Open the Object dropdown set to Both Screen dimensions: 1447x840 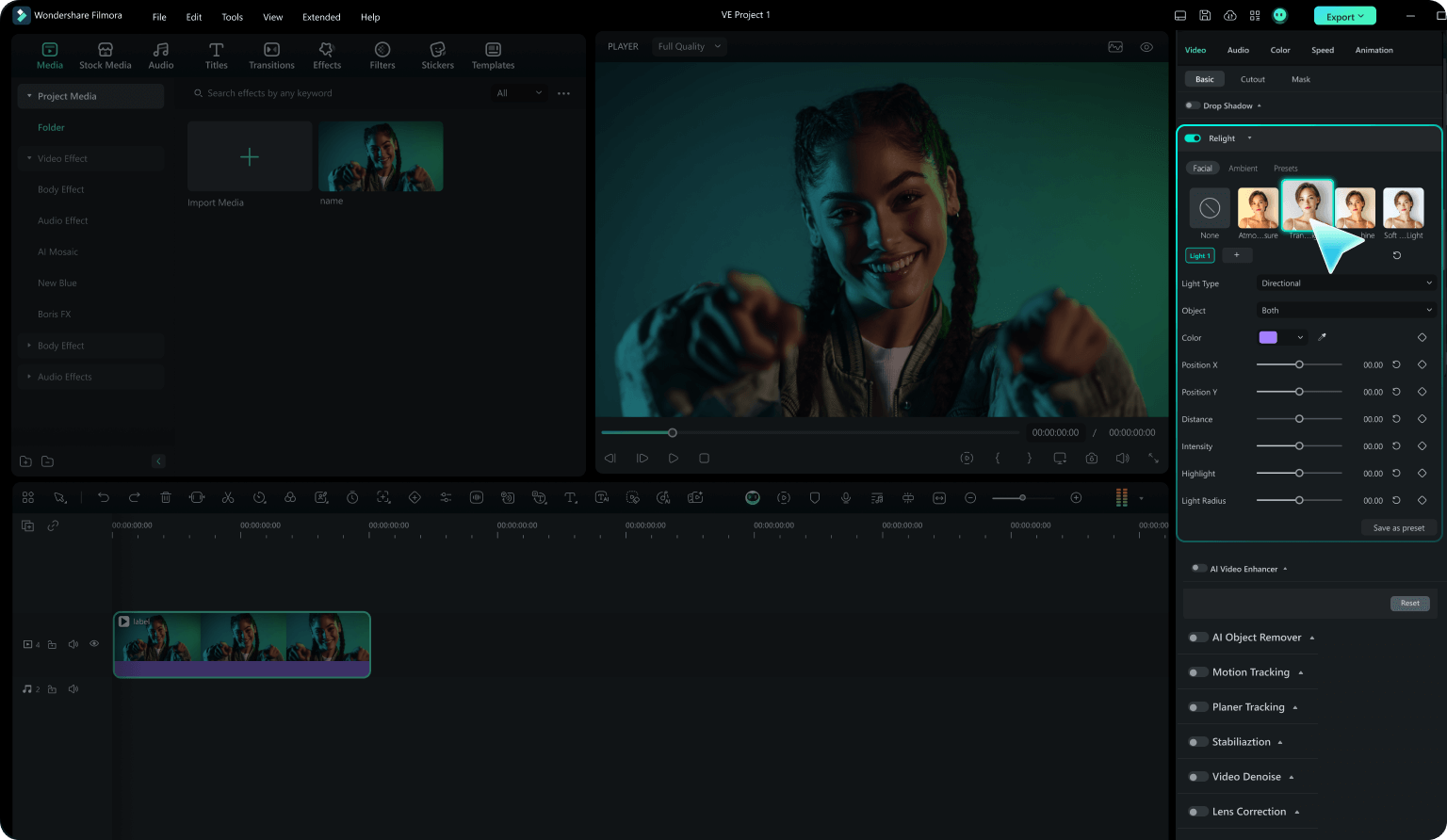(x=1346, y=311)
